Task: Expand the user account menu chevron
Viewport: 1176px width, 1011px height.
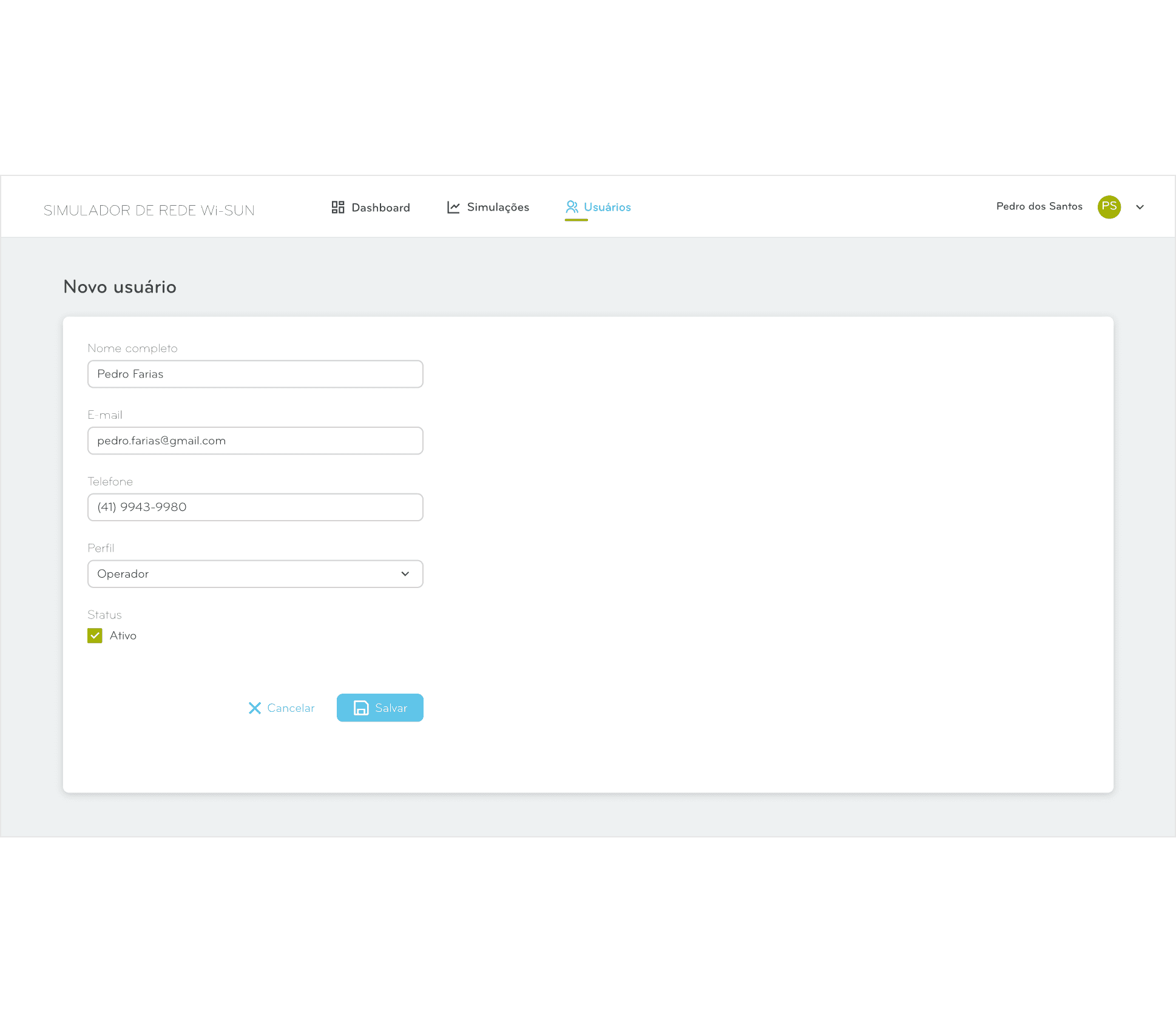Action: click(1140, 207)
